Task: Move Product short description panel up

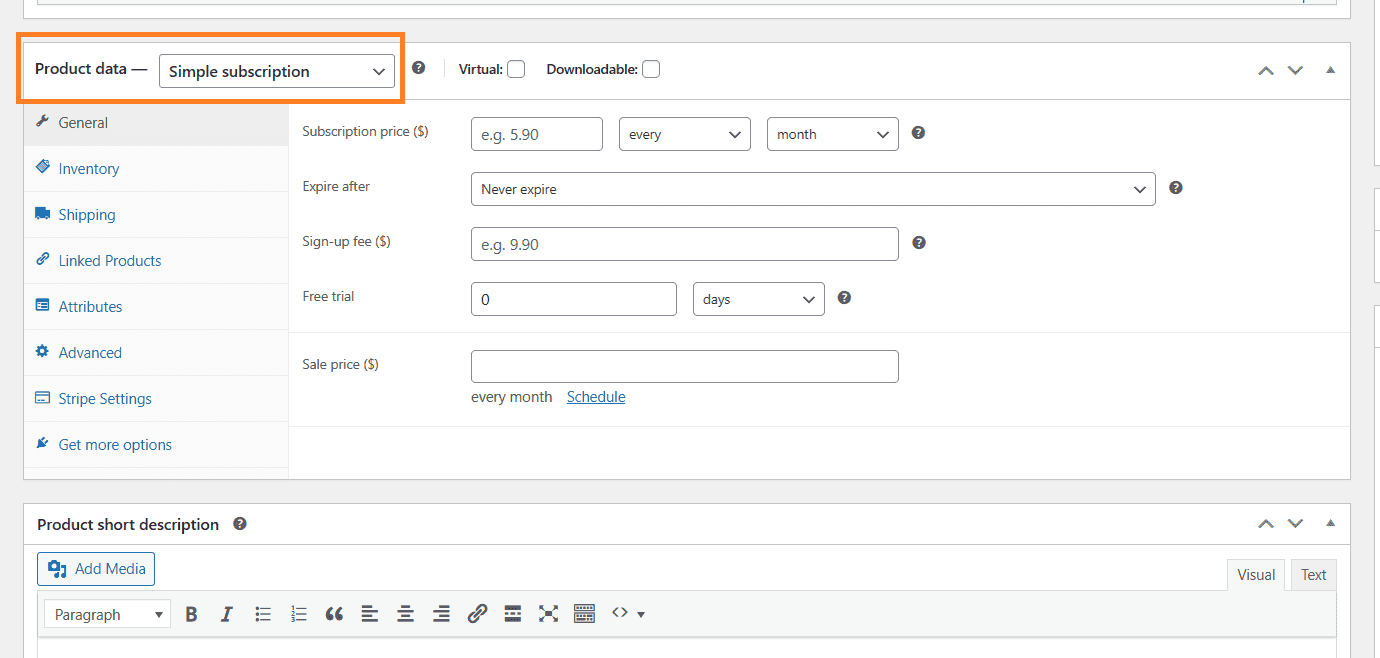Action: [x=1266, y=523]
